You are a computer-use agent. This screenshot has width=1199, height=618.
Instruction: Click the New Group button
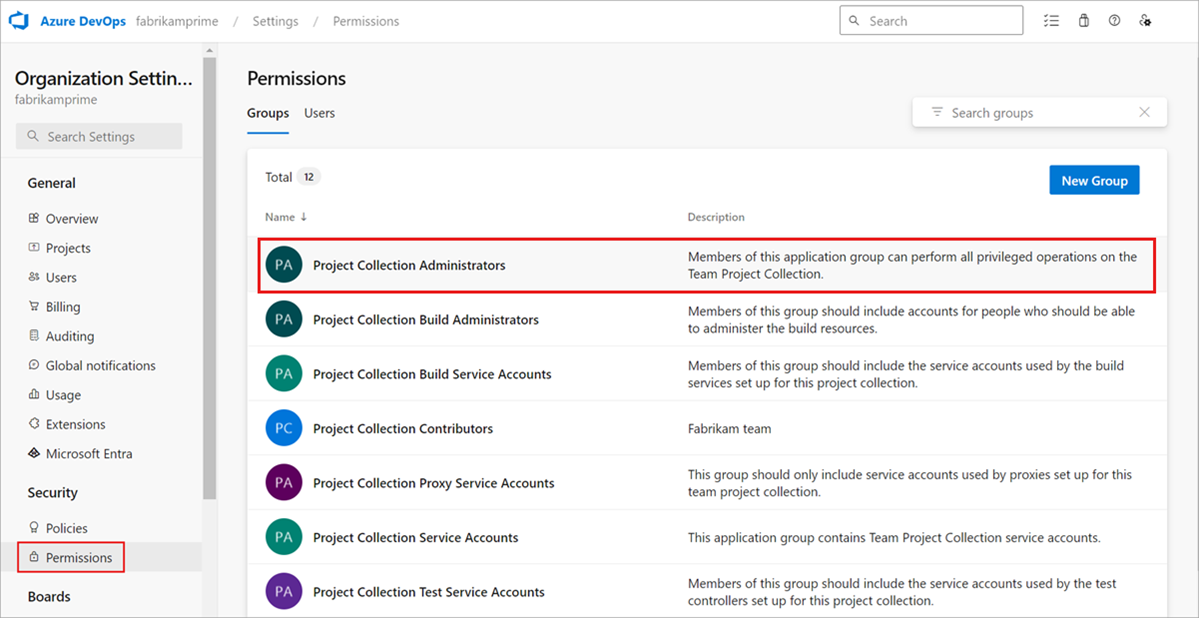pos(1094,181)
